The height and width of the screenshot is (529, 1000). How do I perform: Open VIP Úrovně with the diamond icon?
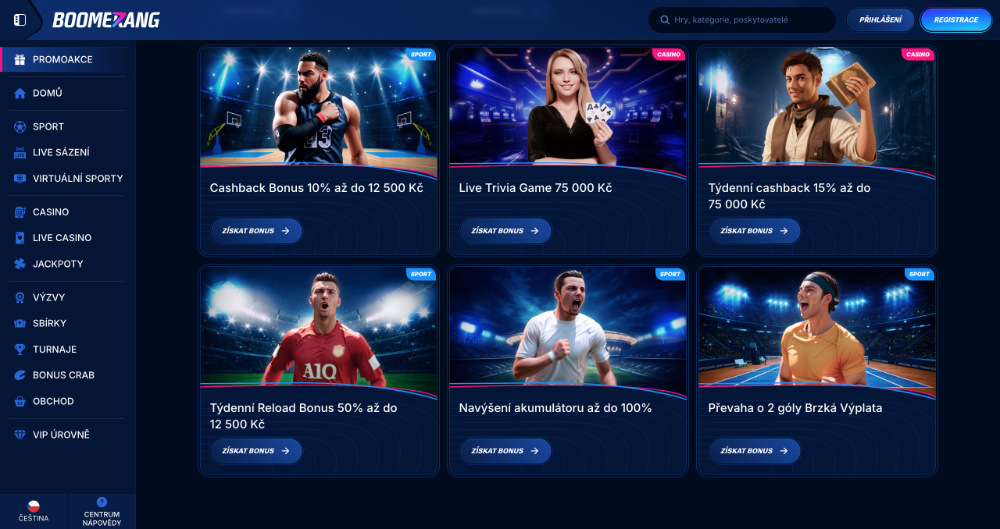20,435
